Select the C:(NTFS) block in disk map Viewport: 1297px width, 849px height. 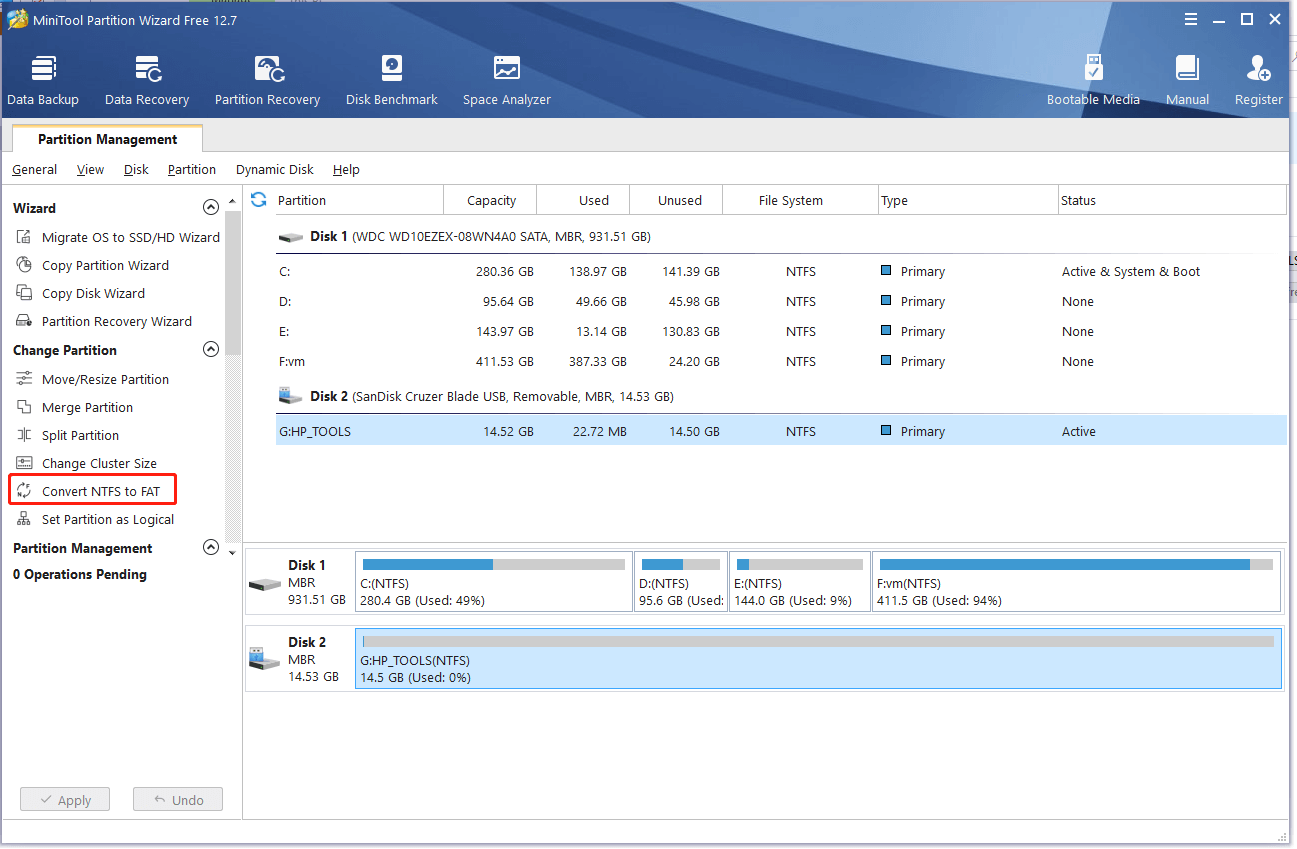tap(494, 582)
